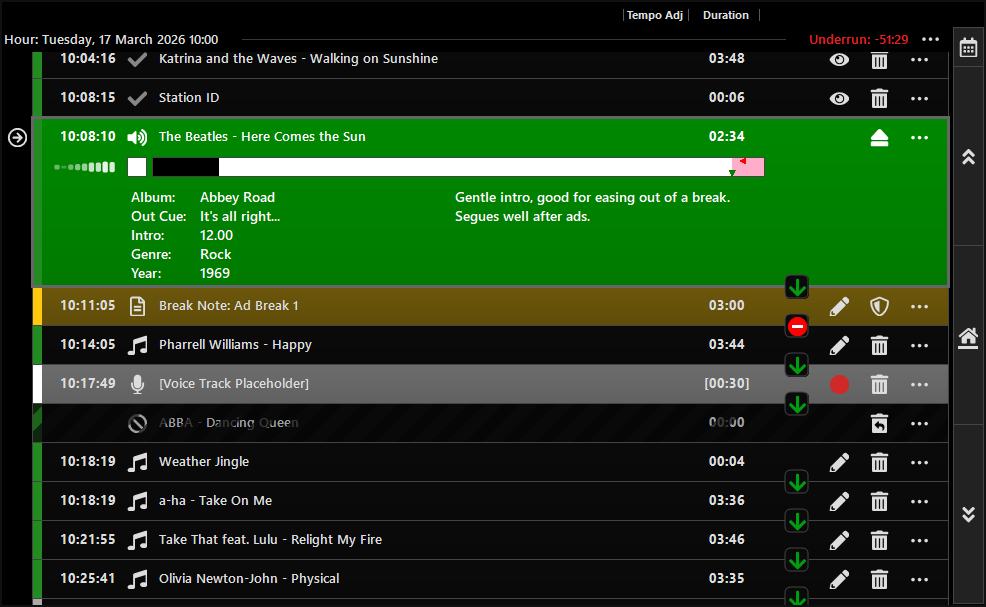Click the Tempo Adj column header

tap(655, 15)
